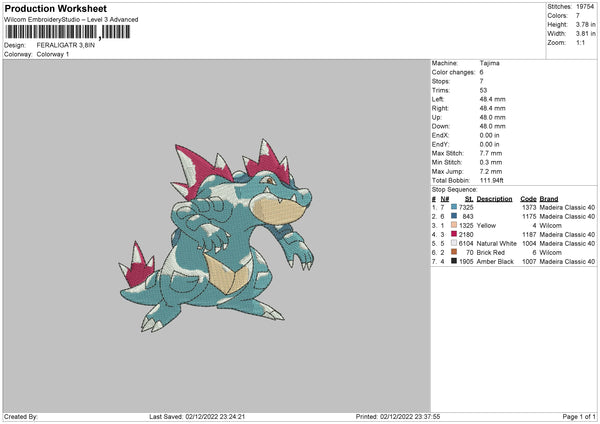The height and width of the screenshot is (424, 600).
Task: Click the teal swatch for stop 1
Action: pos(454,207)
